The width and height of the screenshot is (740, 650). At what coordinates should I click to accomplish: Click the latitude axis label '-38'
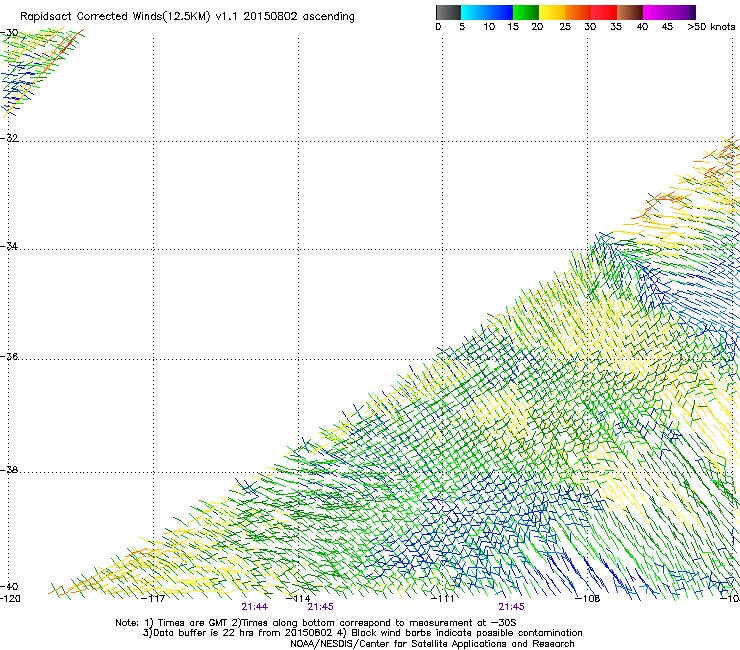coord(9,470)
